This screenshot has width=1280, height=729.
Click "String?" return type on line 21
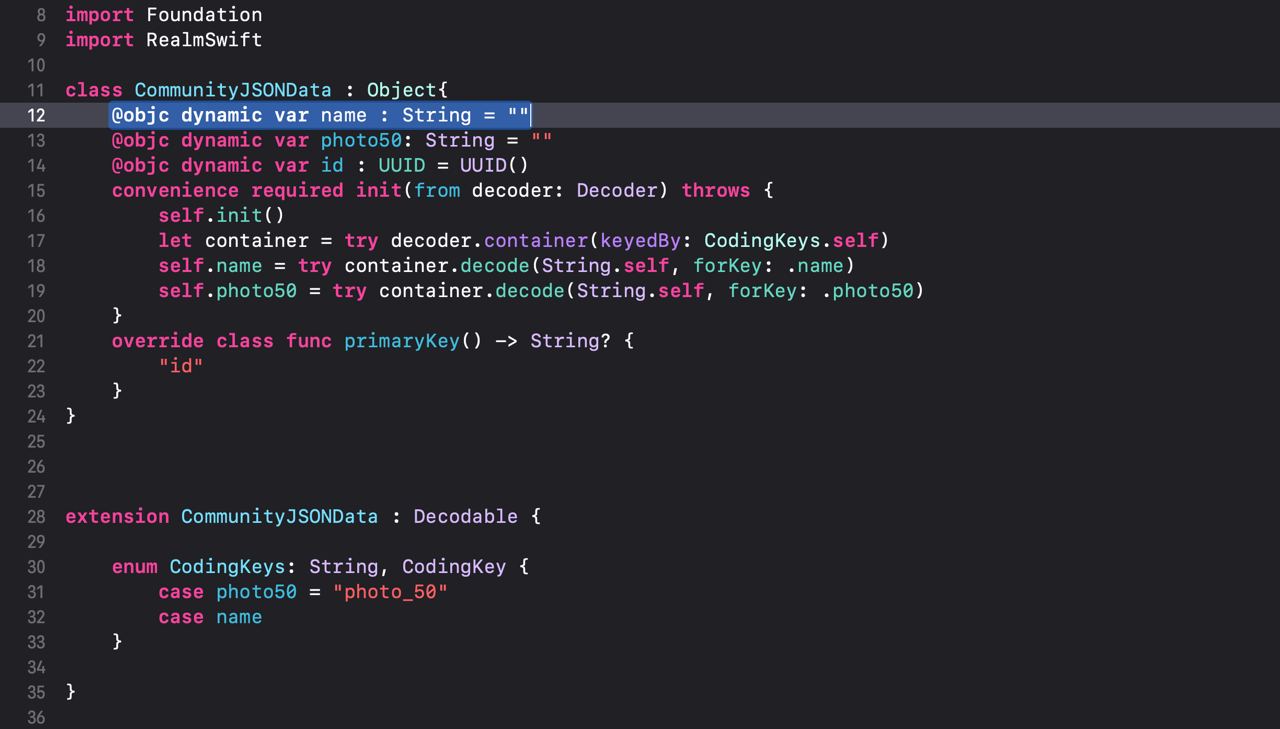point(570,341)
